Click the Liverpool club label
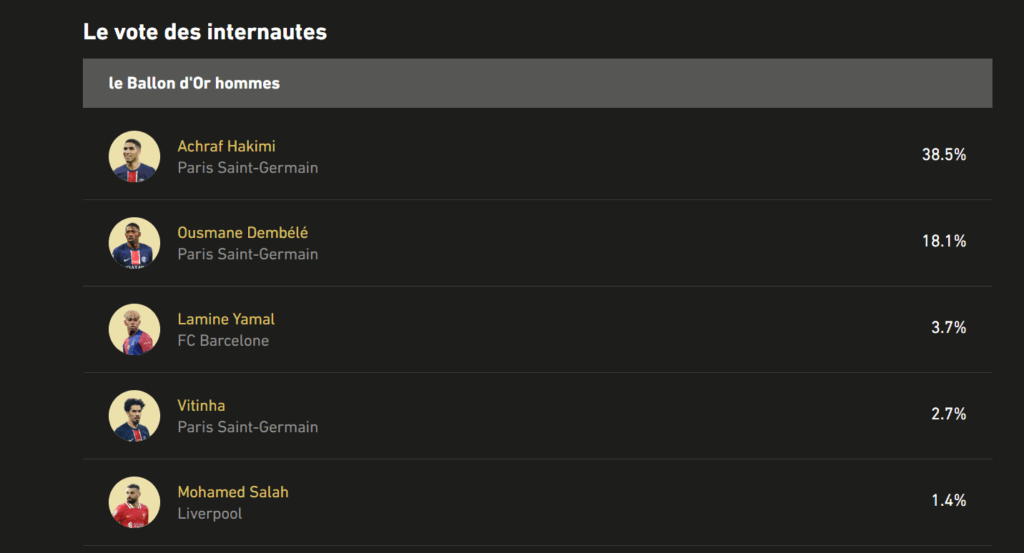 coord(210,514)
